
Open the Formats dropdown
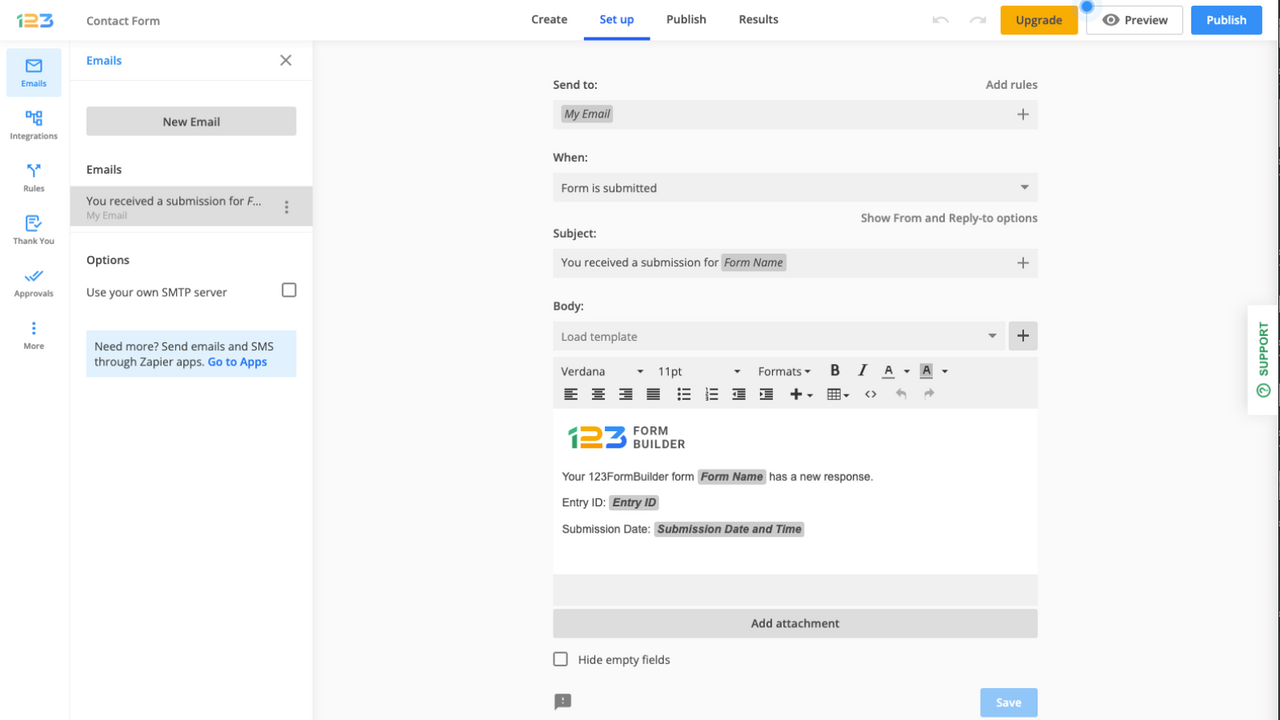tap(784, 371)
